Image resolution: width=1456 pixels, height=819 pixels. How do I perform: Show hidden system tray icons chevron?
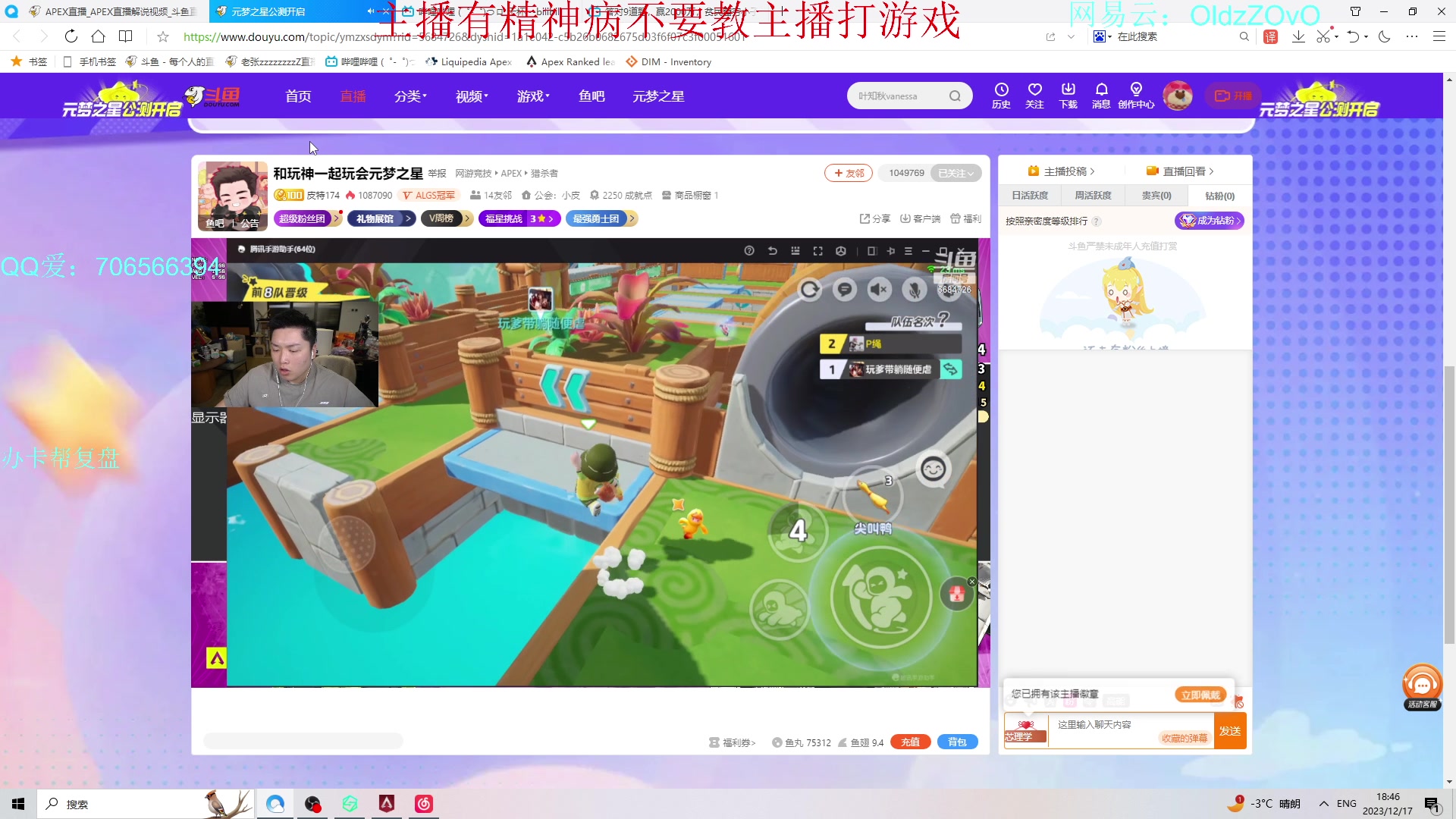pyautogui.click(x=1323, y=804)
